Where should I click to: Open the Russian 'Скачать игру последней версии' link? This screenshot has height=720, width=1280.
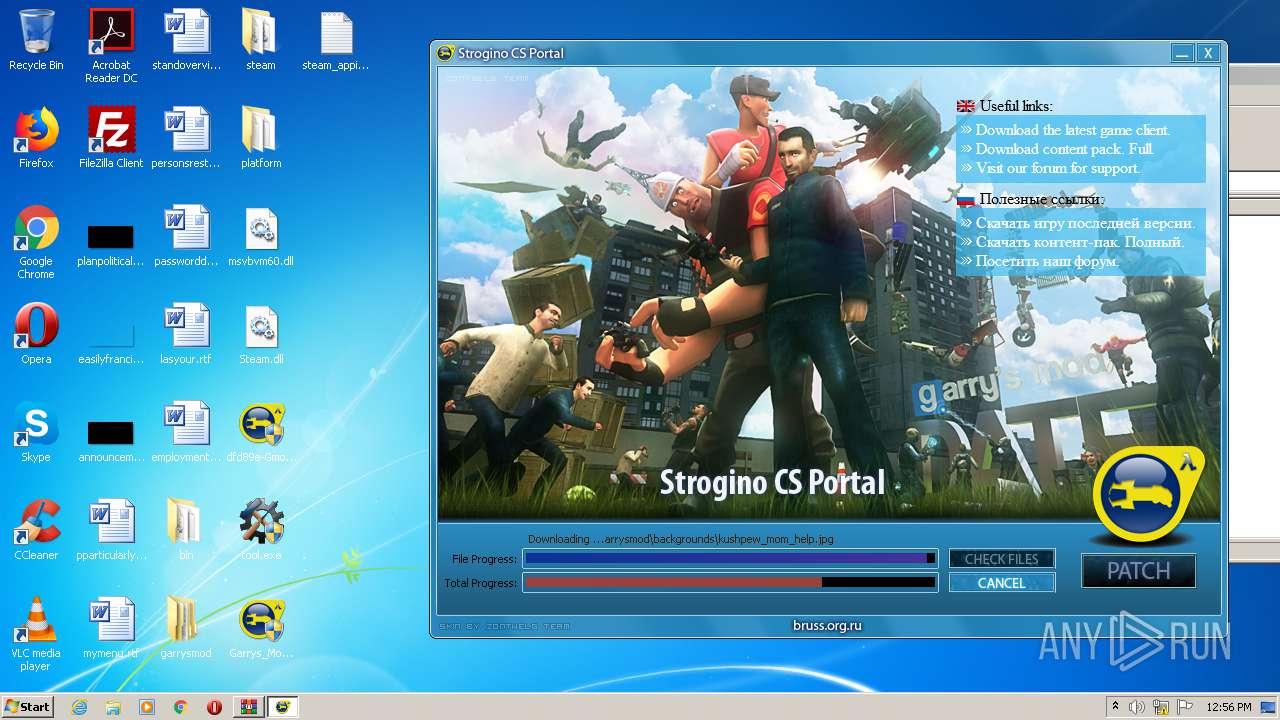coord(1085,223)
